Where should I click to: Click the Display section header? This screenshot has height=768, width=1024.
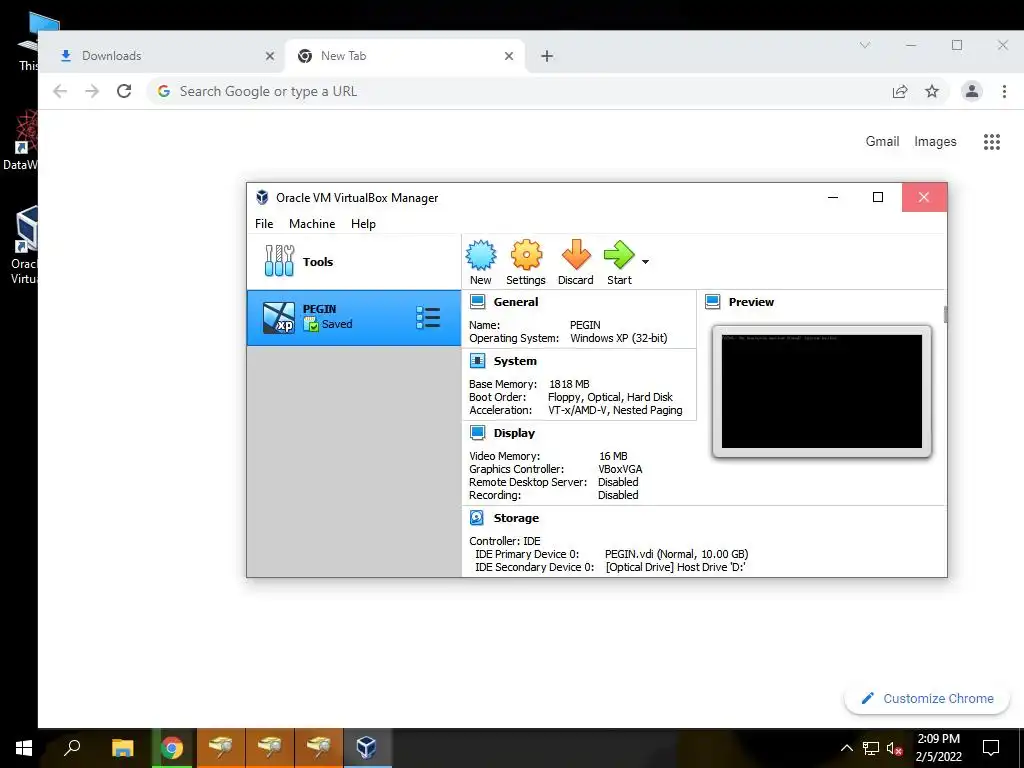pos(514,433)
